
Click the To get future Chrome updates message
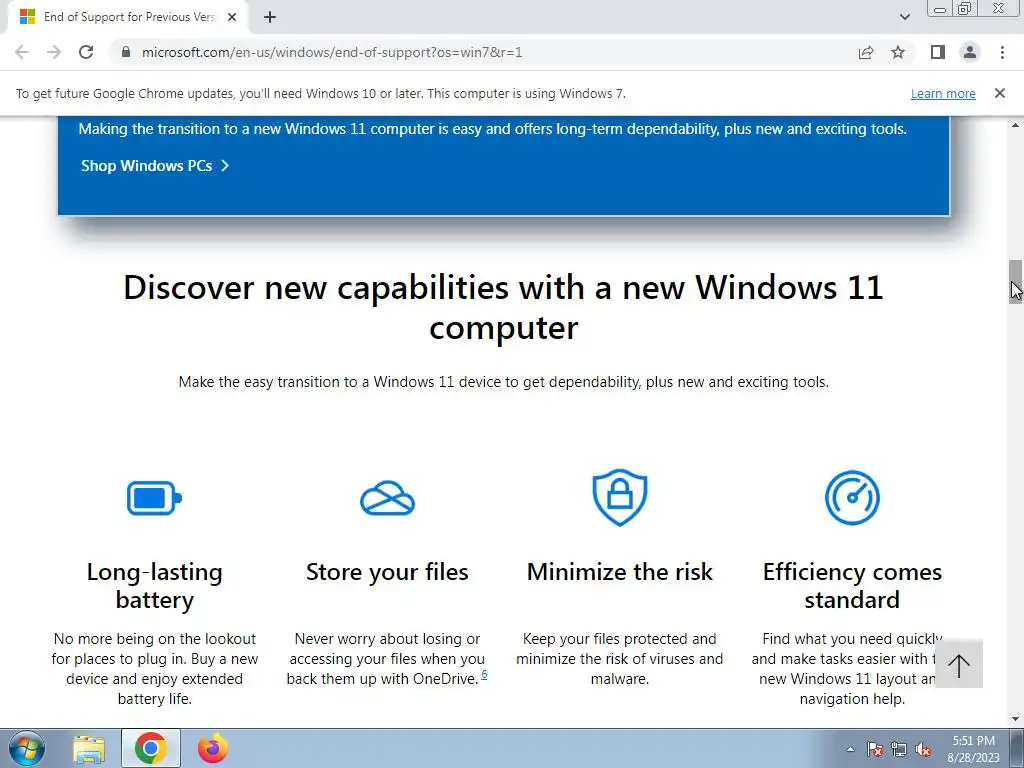[321, 93]
